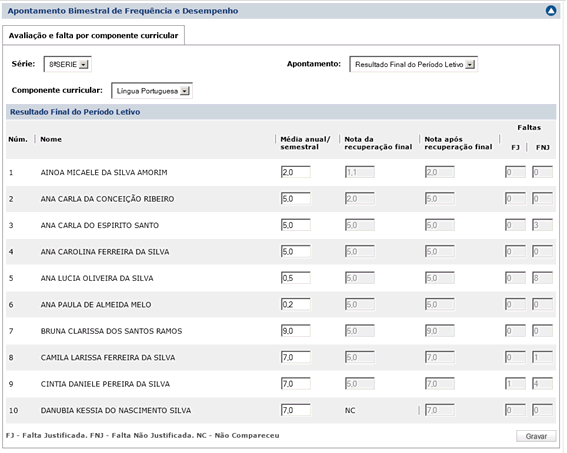
Task: Open the Apontamento dropdown
Action: [413, 64]
